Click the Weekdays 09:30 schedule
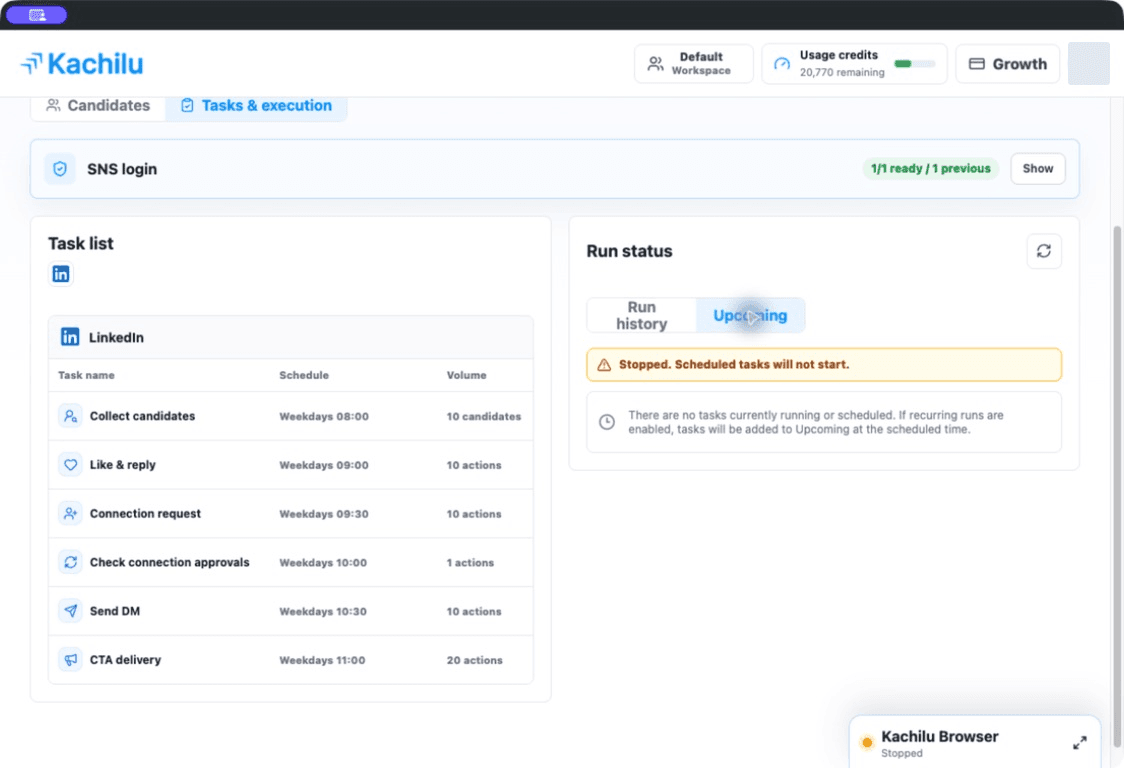 (324, 514)
